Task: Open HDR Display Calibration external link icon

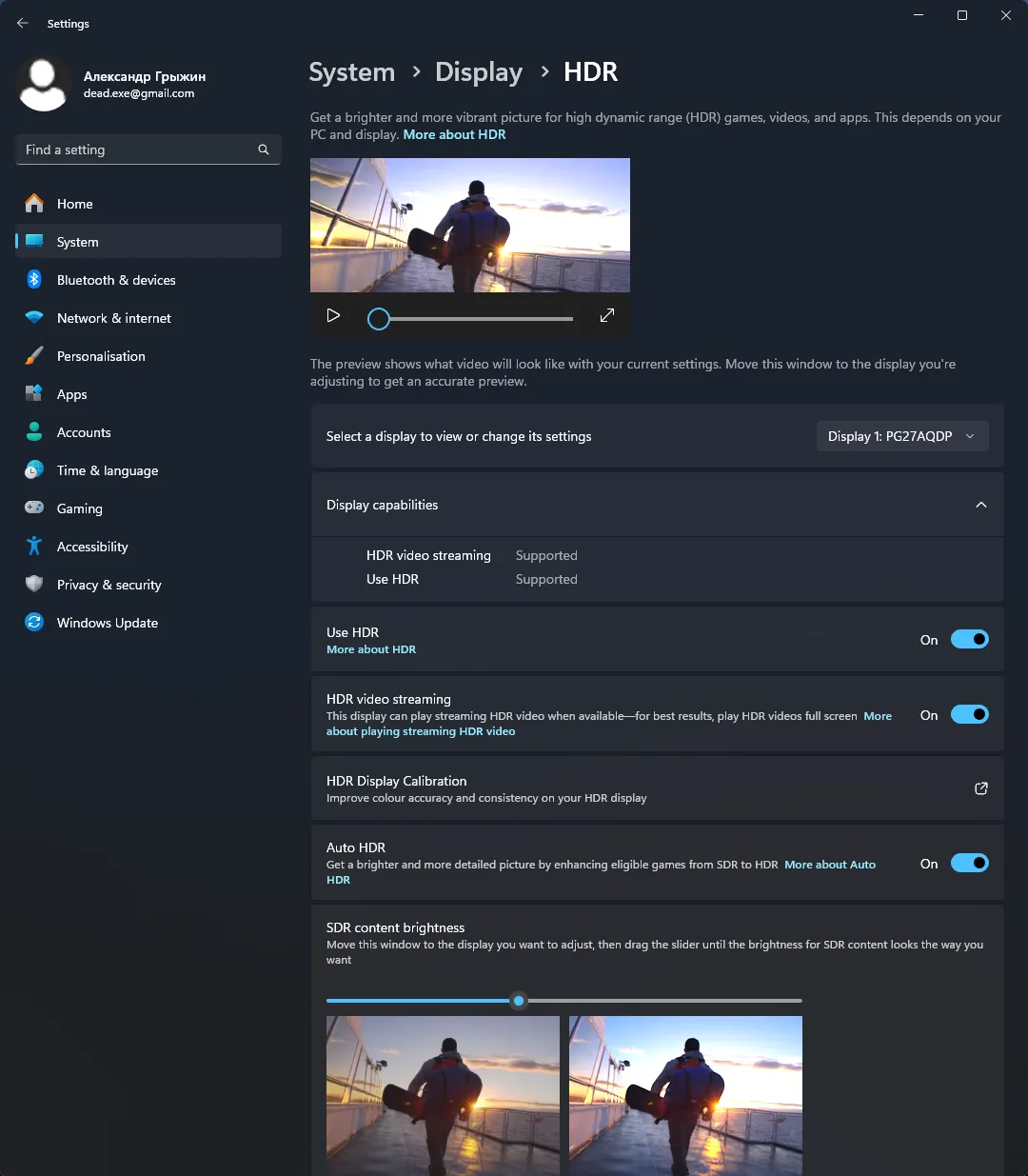Action: (980, 788)
